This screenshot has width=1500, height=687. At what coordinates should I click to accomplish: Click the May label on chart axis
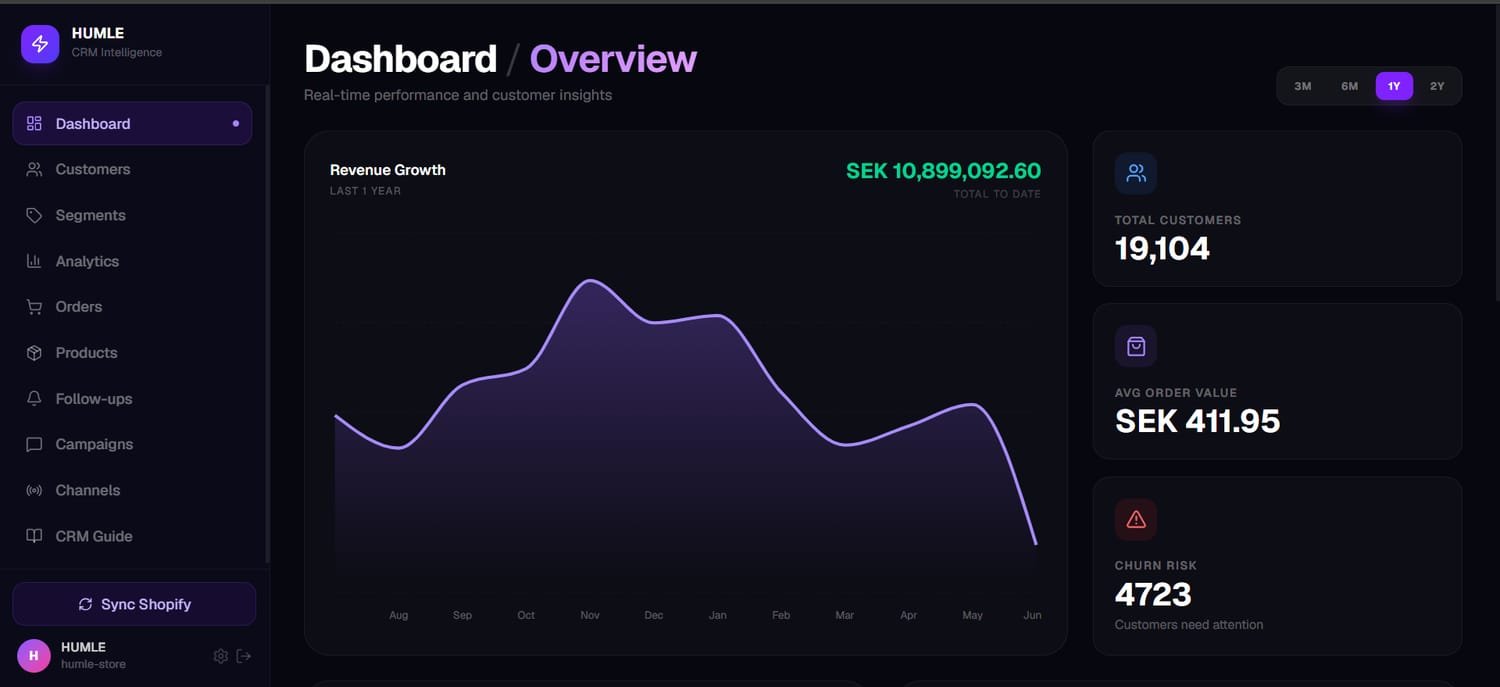click(x=972, y=615)
